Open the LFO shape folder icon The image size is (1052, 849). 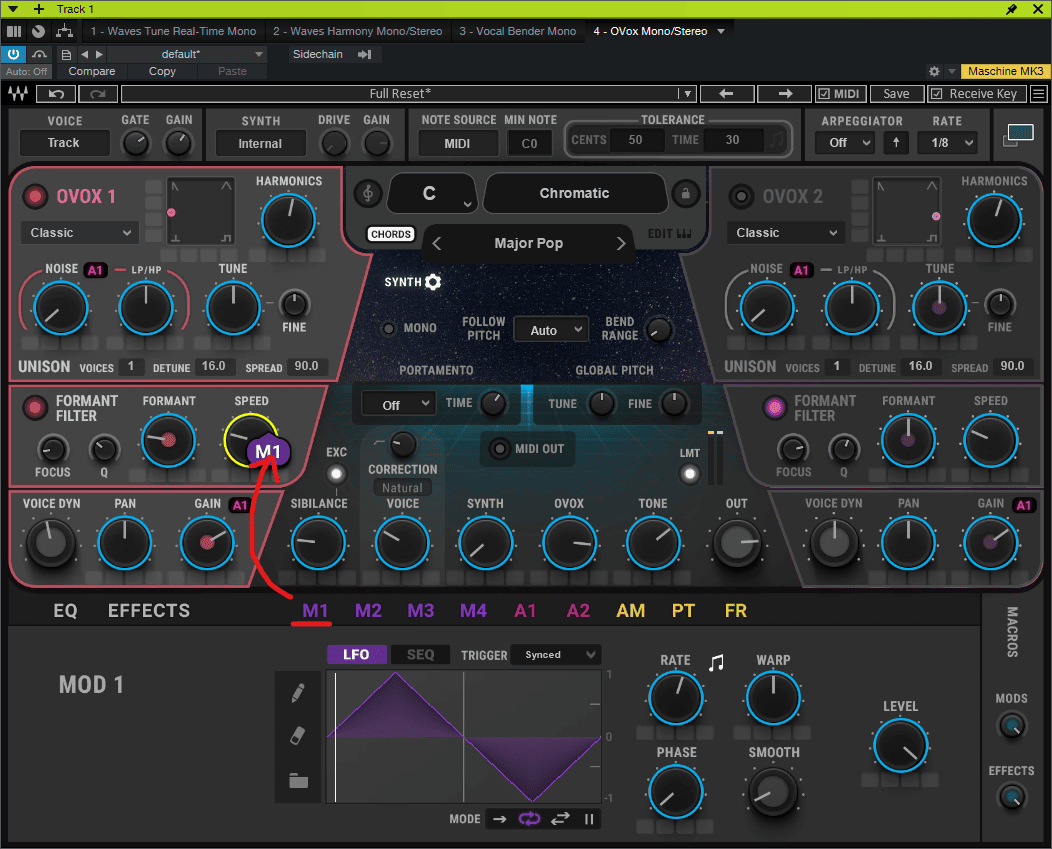[x=298, y=781]
